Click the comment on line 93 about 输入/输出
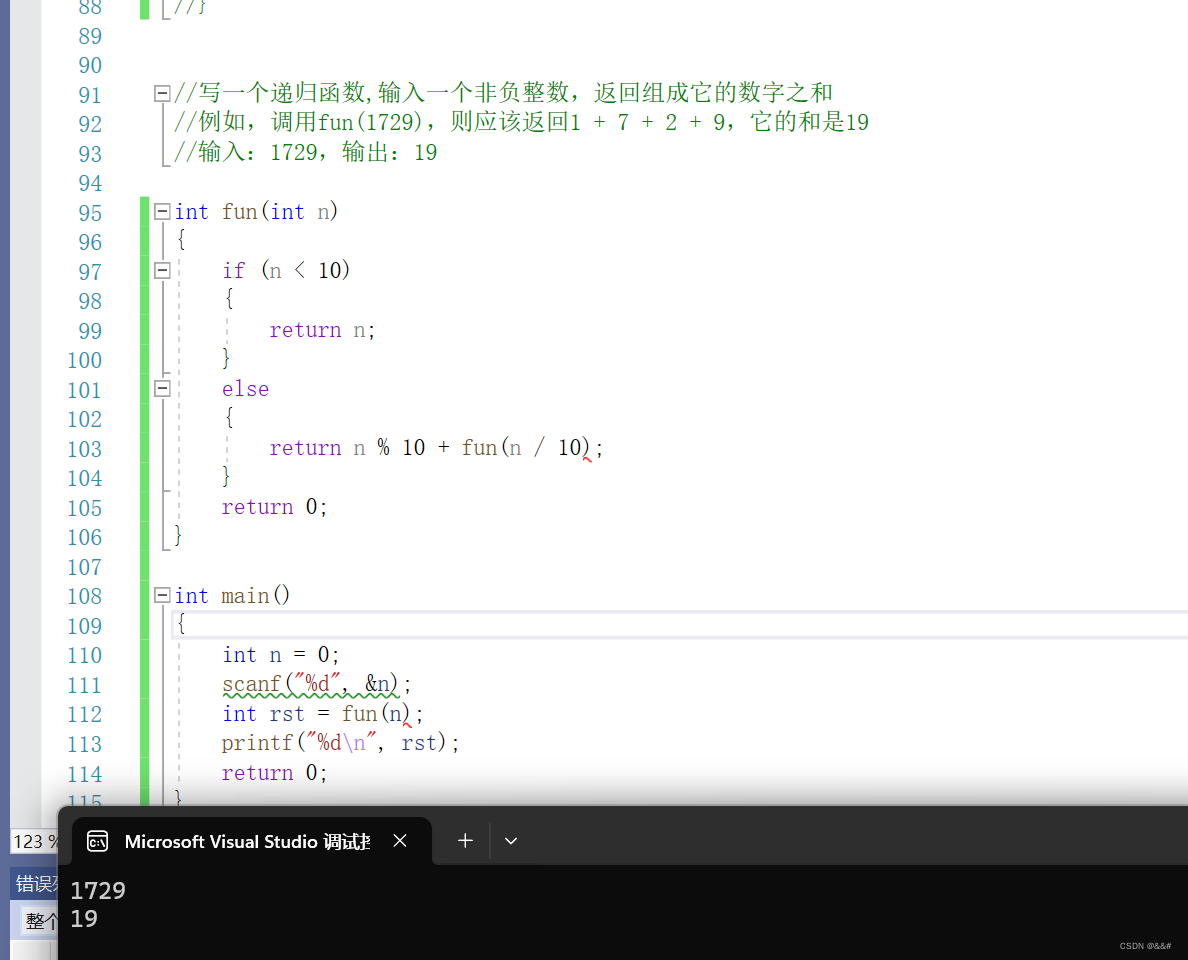The width and height of the screenshot is (1188, 960). (x=305, y=152)
